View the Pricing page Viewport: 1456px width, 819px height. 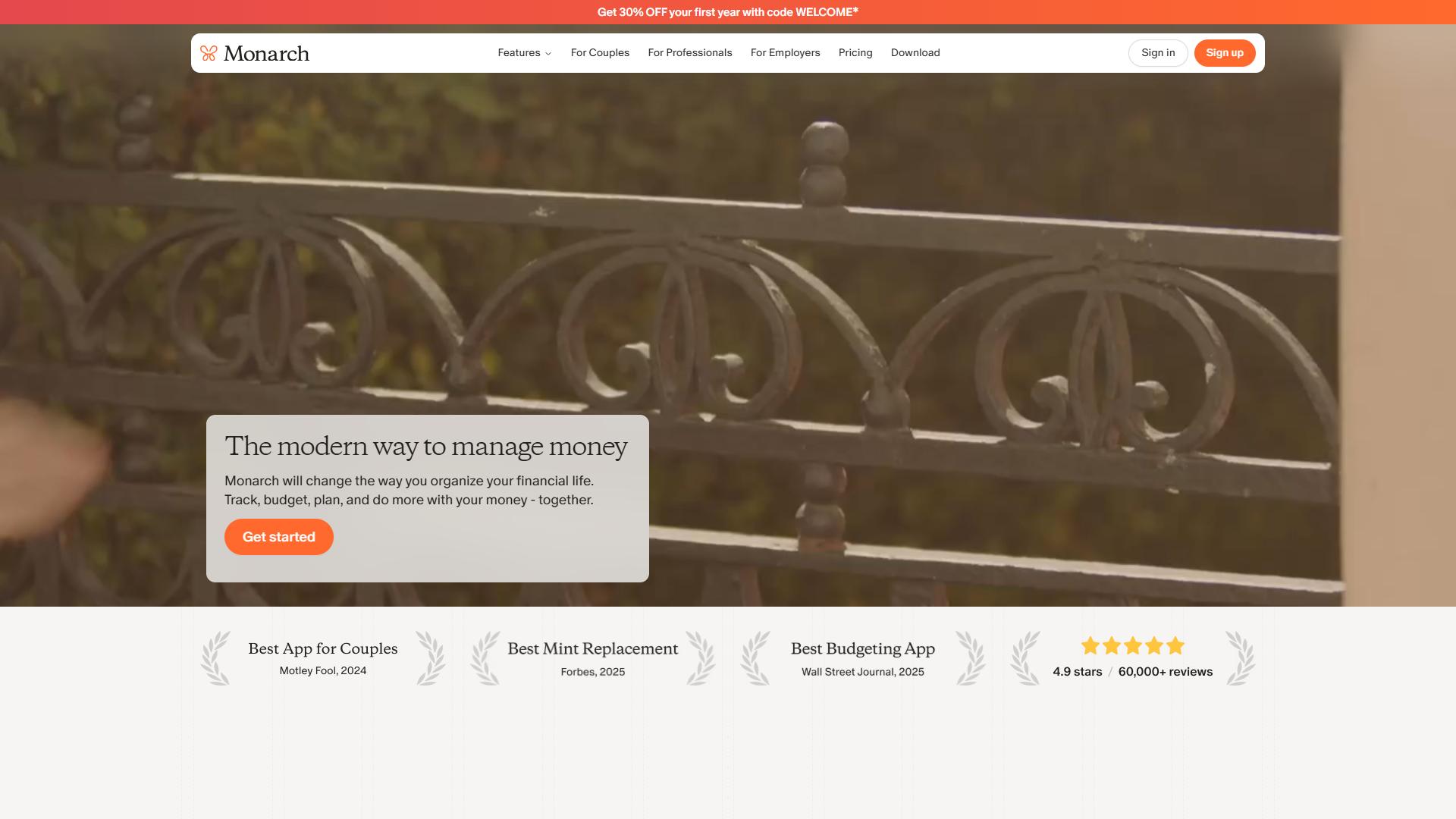pyautogui.click(x=855, y=53)
